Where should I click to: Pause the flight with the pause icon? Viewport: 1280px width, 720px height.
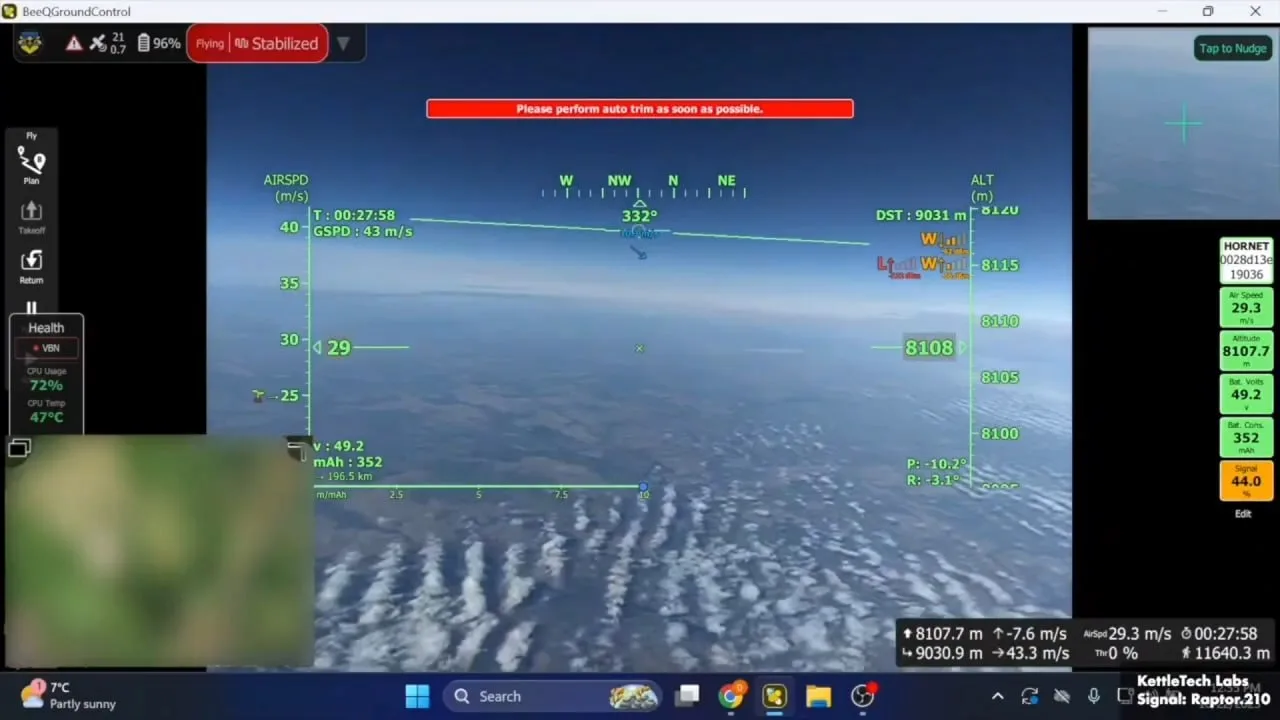tap(31, 309)
